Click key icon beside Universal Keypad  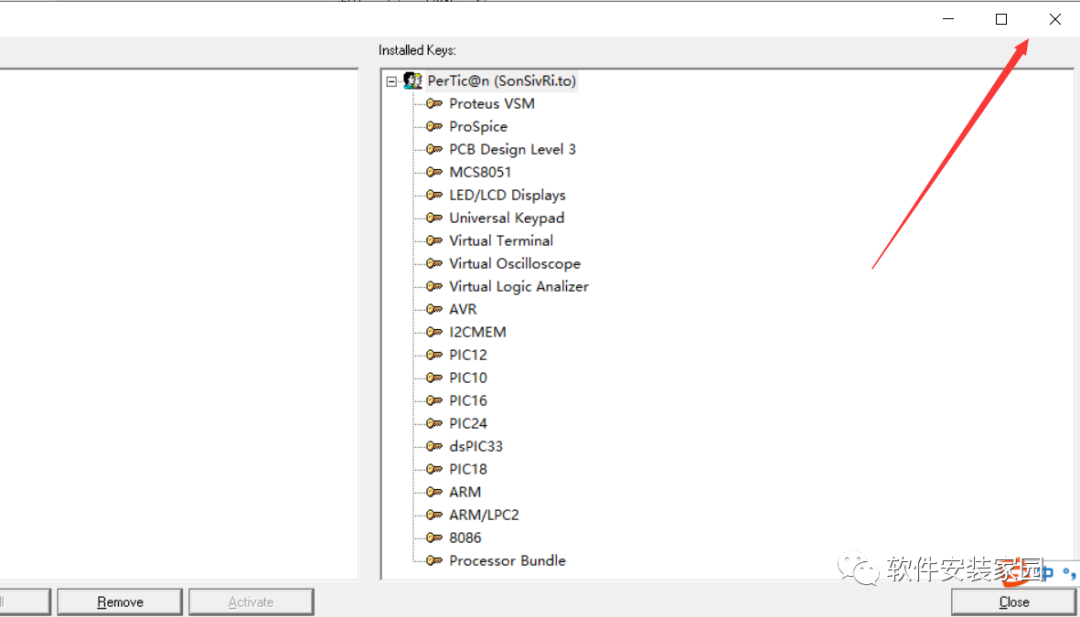[x=434, y=218]
